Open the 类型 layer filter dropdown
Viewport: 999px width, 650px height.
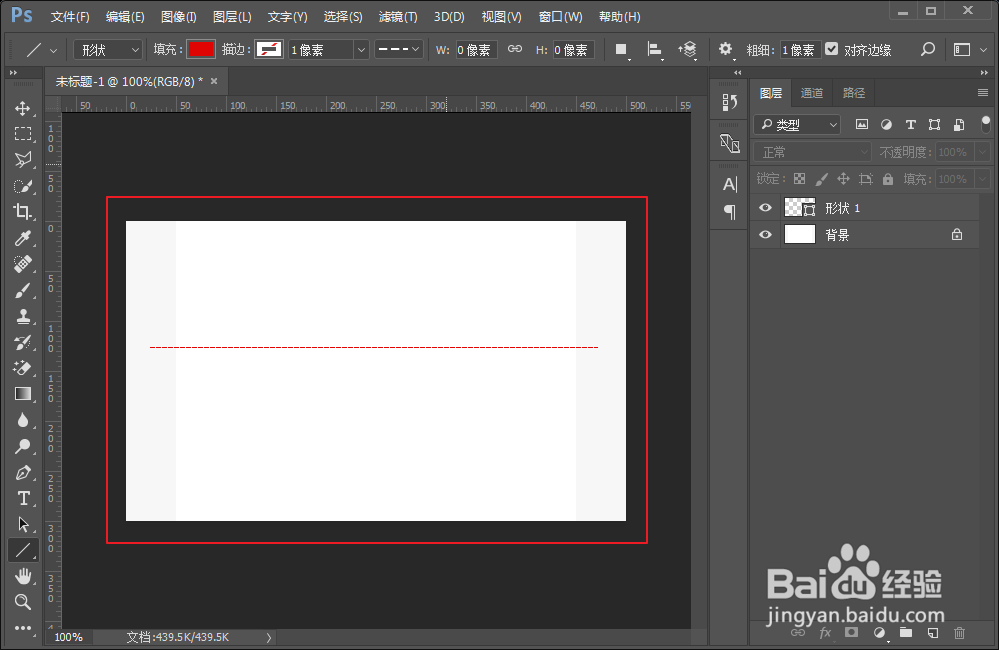pos(797,124)
